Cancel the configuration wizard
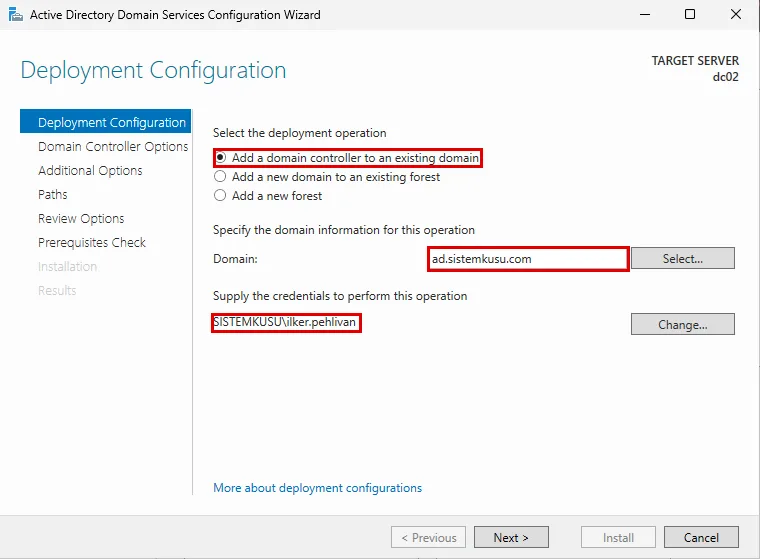 coord(701,537)
